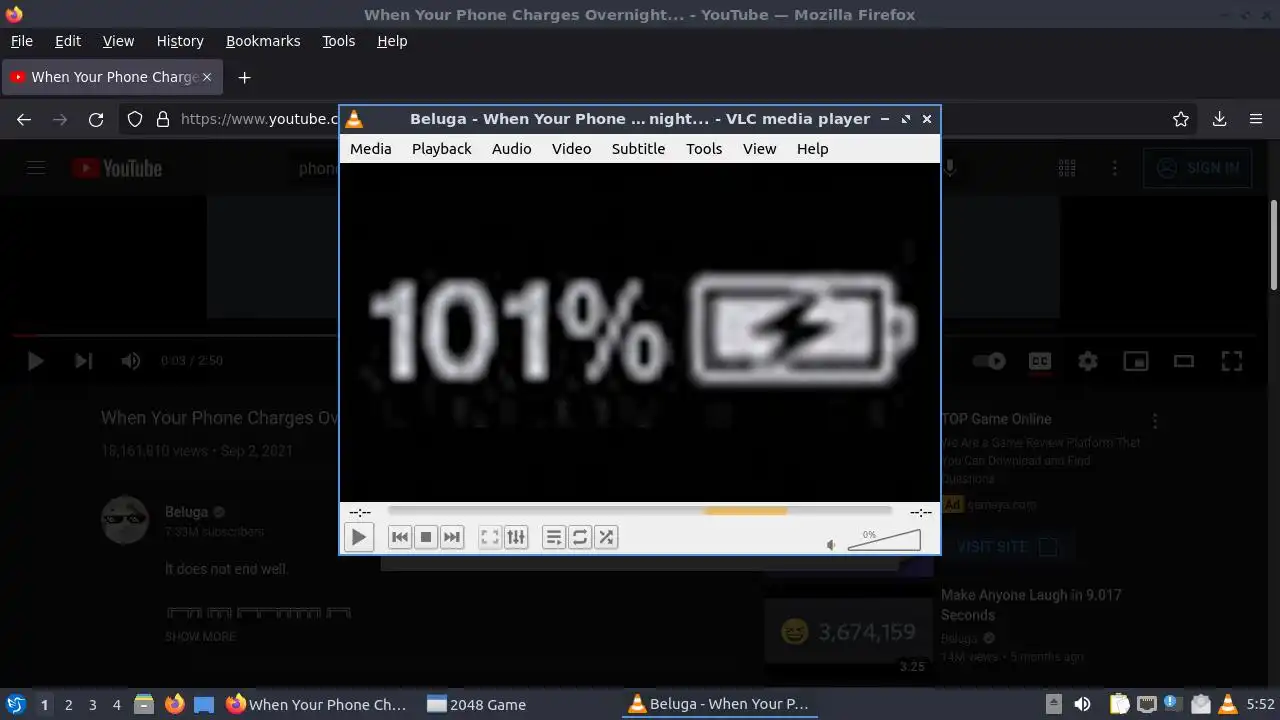Enter YouTube fullscreen mode
1280x720 pixels.
point(1232,361)
